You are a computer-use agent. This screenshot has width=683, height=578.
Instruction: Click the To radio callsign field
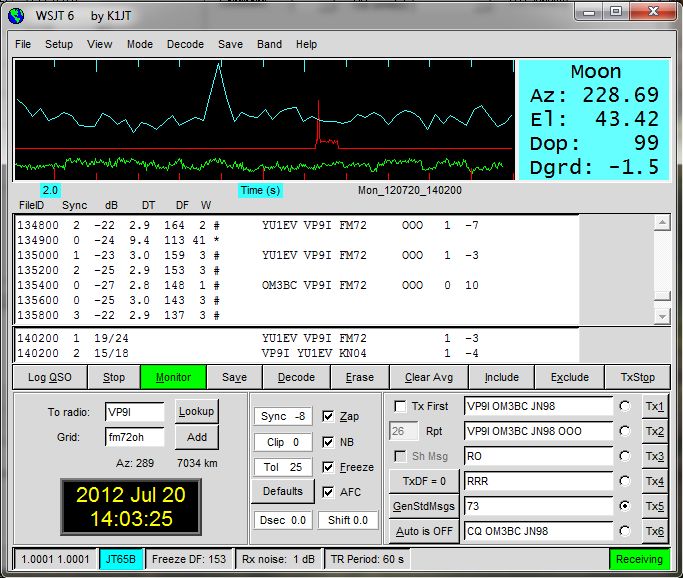[135, 412]
